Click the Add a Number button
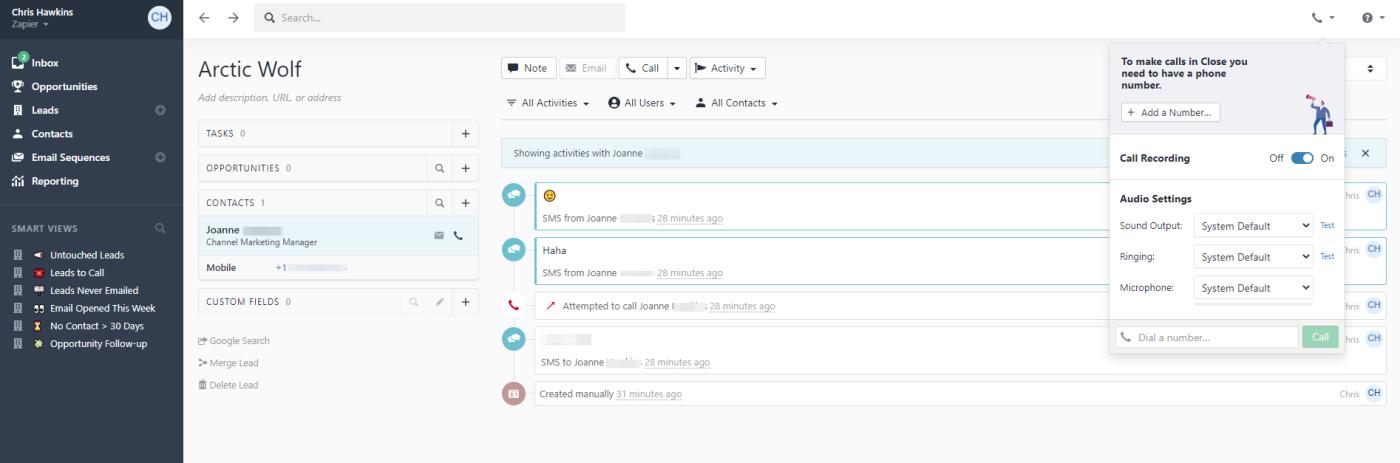The height and width of the screenshot is (463, 1400). click(x=1170, y=113)
